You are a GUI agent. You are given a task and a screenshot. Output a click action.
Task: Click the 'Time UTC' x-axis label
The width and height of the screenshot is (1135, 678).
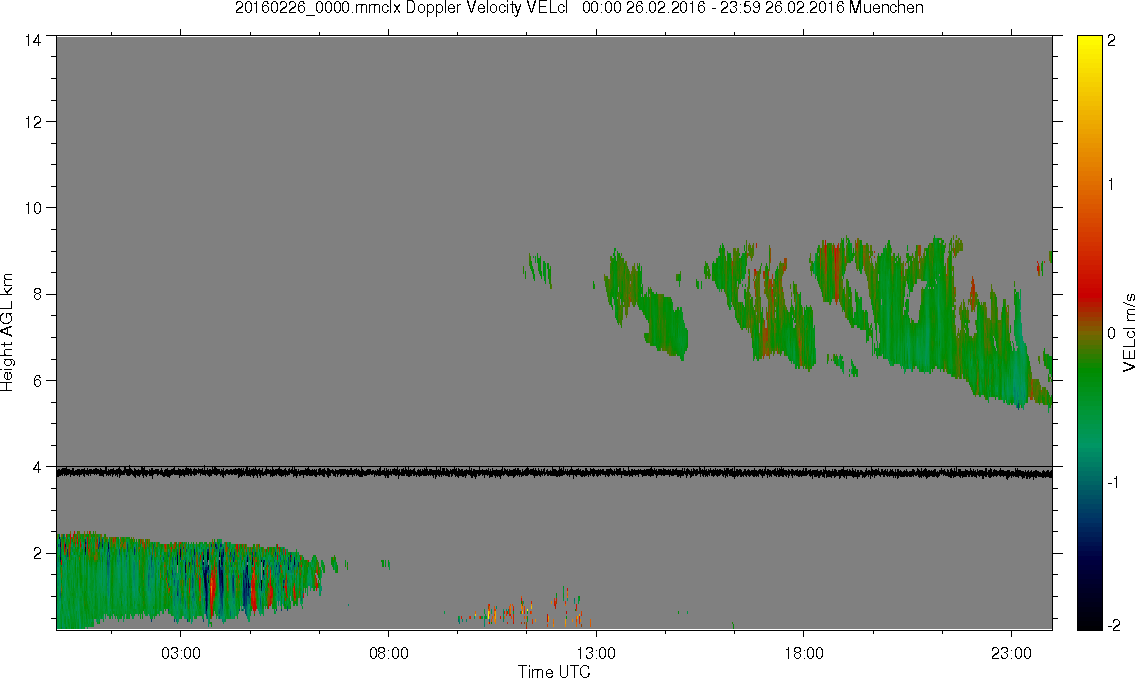554,671
